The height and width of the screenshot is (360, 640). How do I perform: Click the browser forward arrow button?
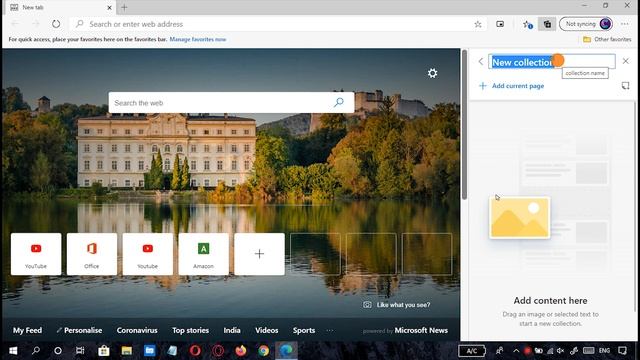36,24
